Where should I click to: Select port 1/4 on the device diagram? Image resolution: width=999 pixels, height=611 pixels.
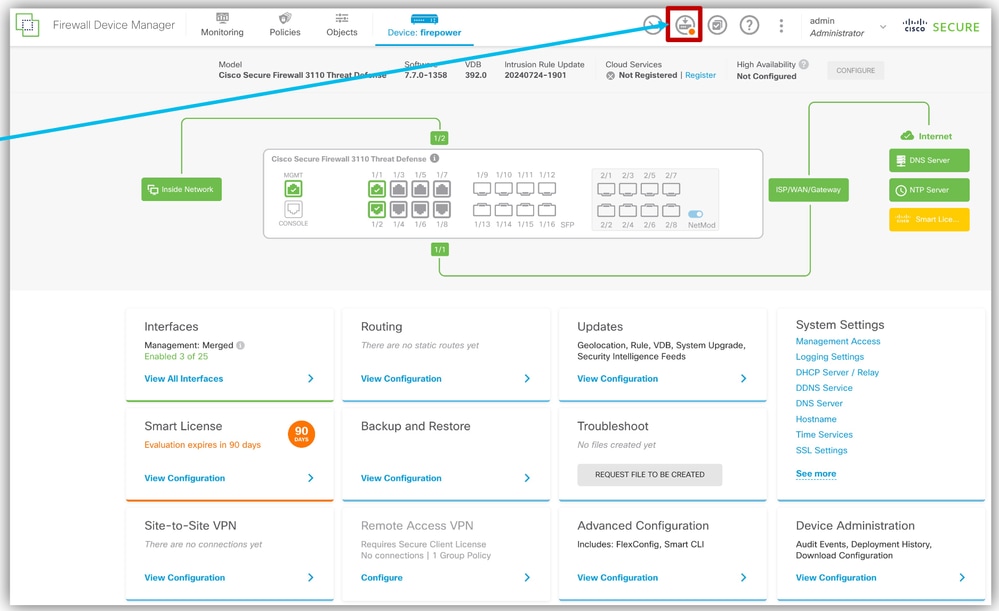(399, 209)
